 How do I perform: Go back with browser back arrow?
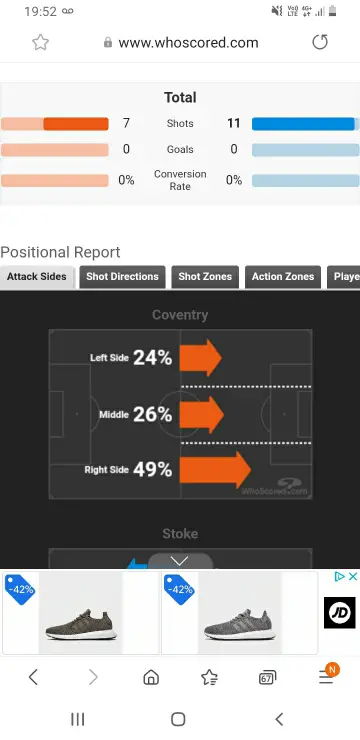pos(33,678)
